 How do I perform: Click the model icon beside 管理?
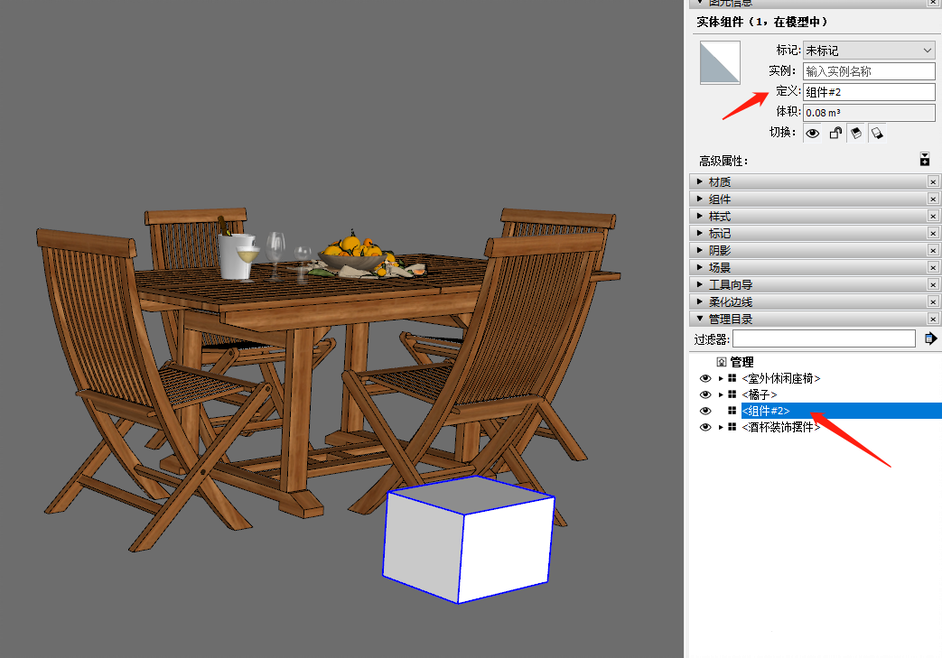pyautogui.click(x=721, y=362)
